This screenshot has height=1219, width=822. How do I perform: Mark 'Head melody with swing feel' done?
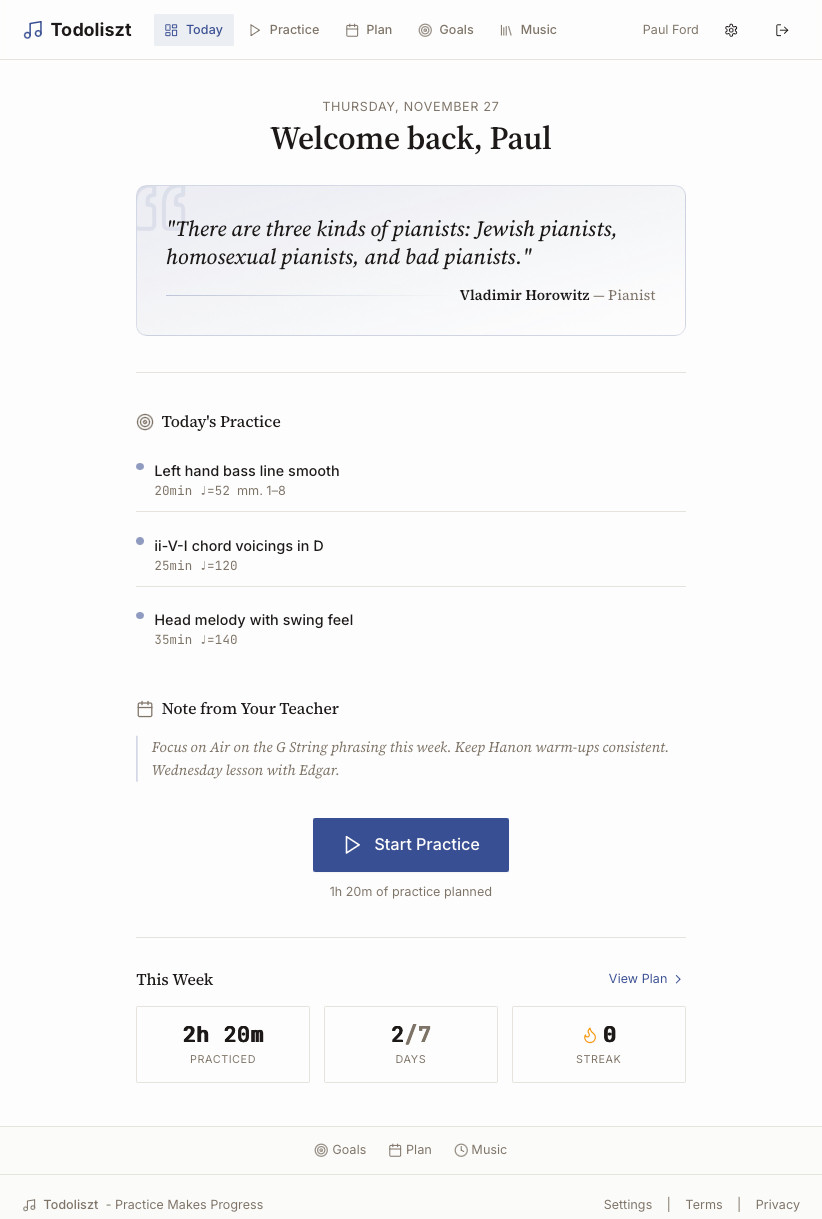click(x=139, y=616)
